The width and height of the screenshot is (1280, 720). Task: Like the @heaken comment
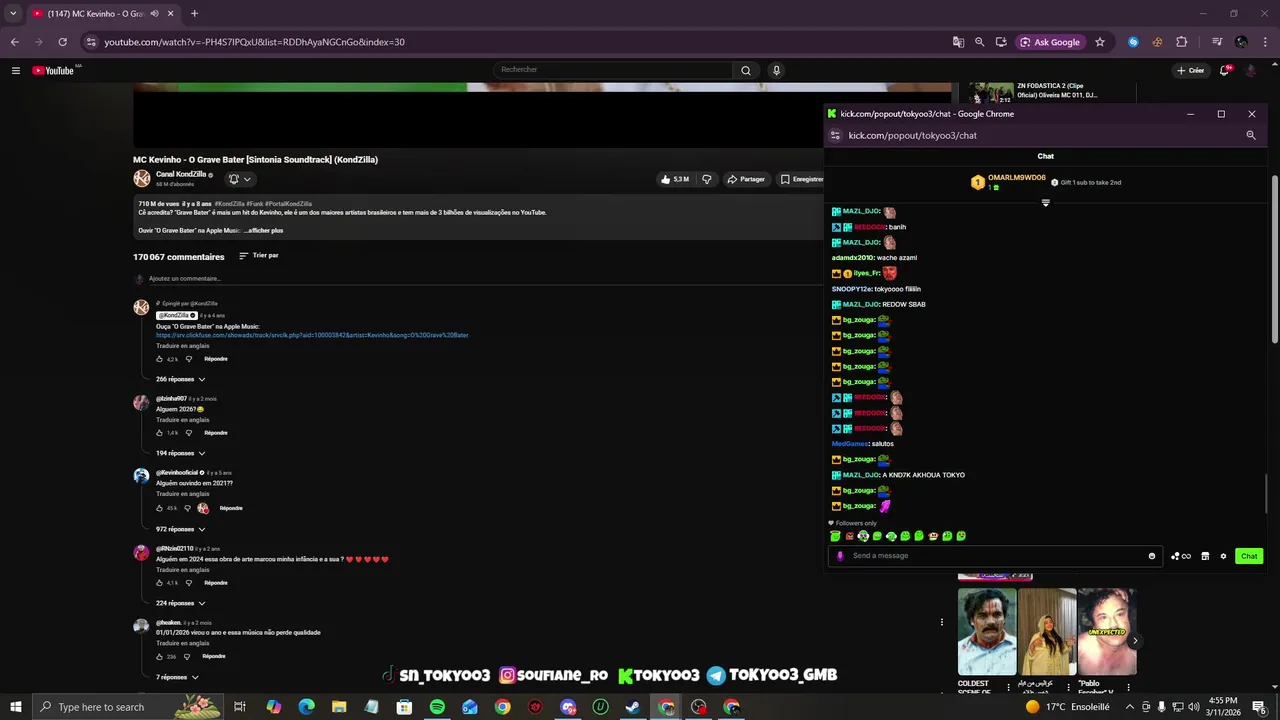(x=160, y=657)
